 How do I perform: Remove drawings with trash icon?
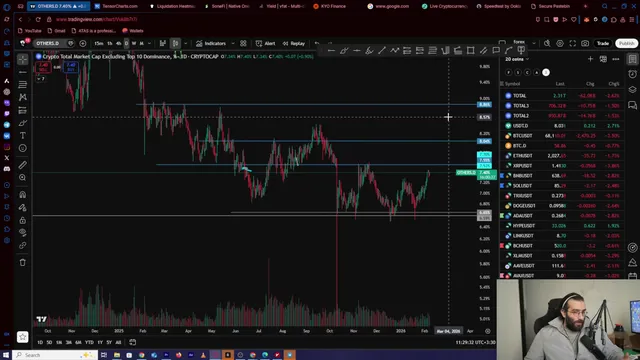(23, 262)
